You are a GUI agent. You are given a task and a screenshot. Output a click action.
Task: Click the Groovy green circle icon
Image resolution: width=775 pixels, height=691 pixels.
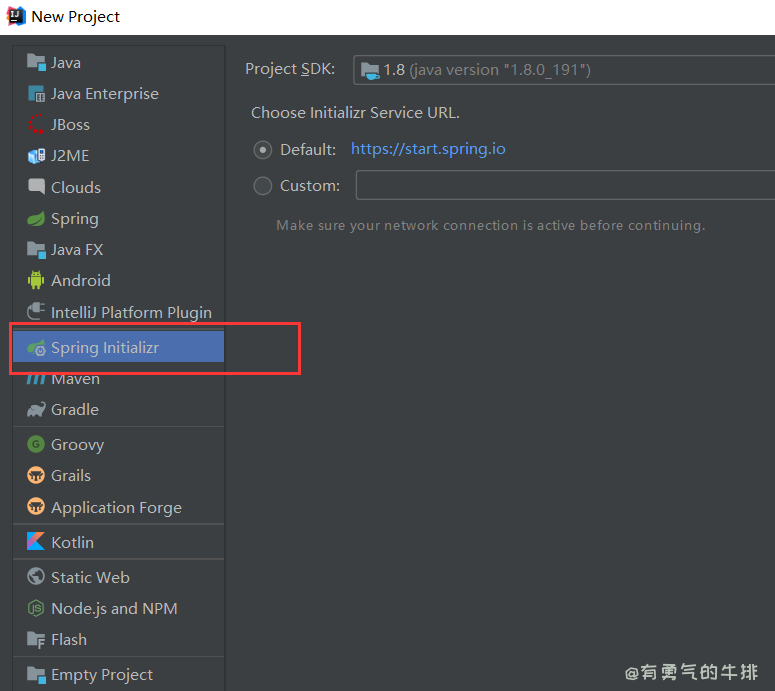[36, 445]
